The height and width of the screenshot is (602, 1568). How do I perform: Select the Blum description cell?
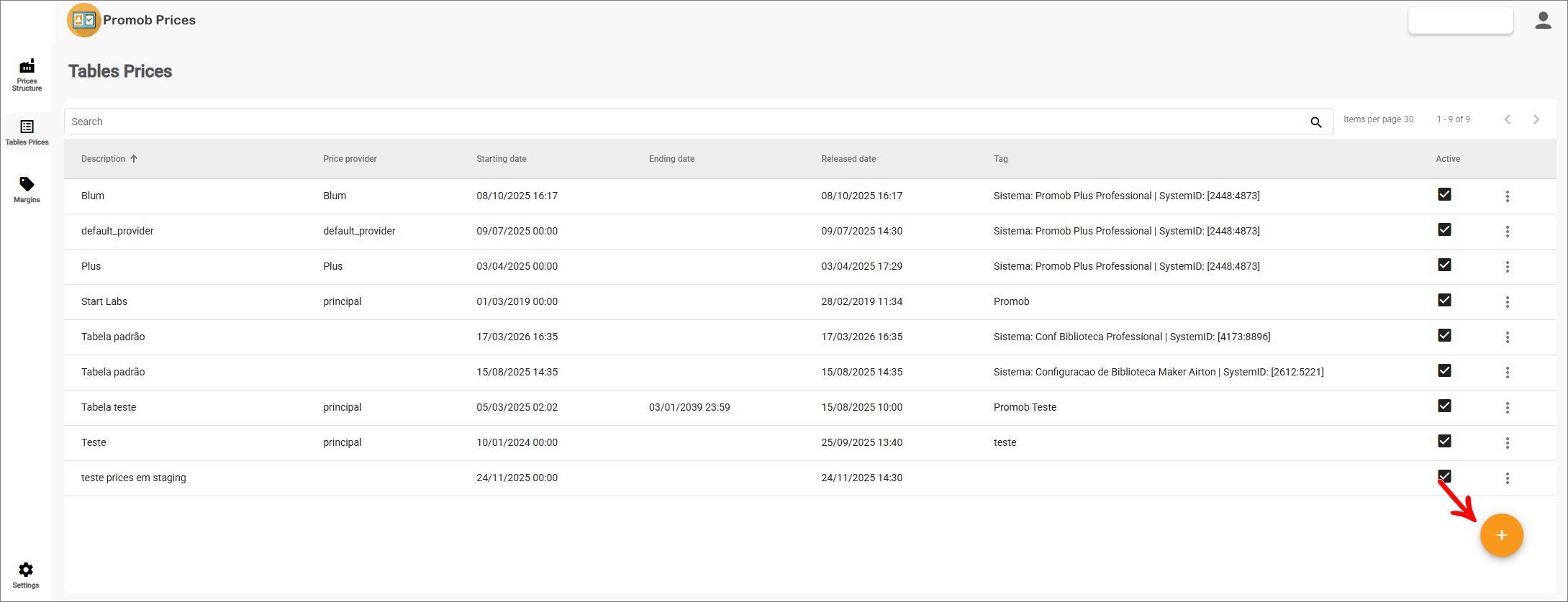point(93,196)
